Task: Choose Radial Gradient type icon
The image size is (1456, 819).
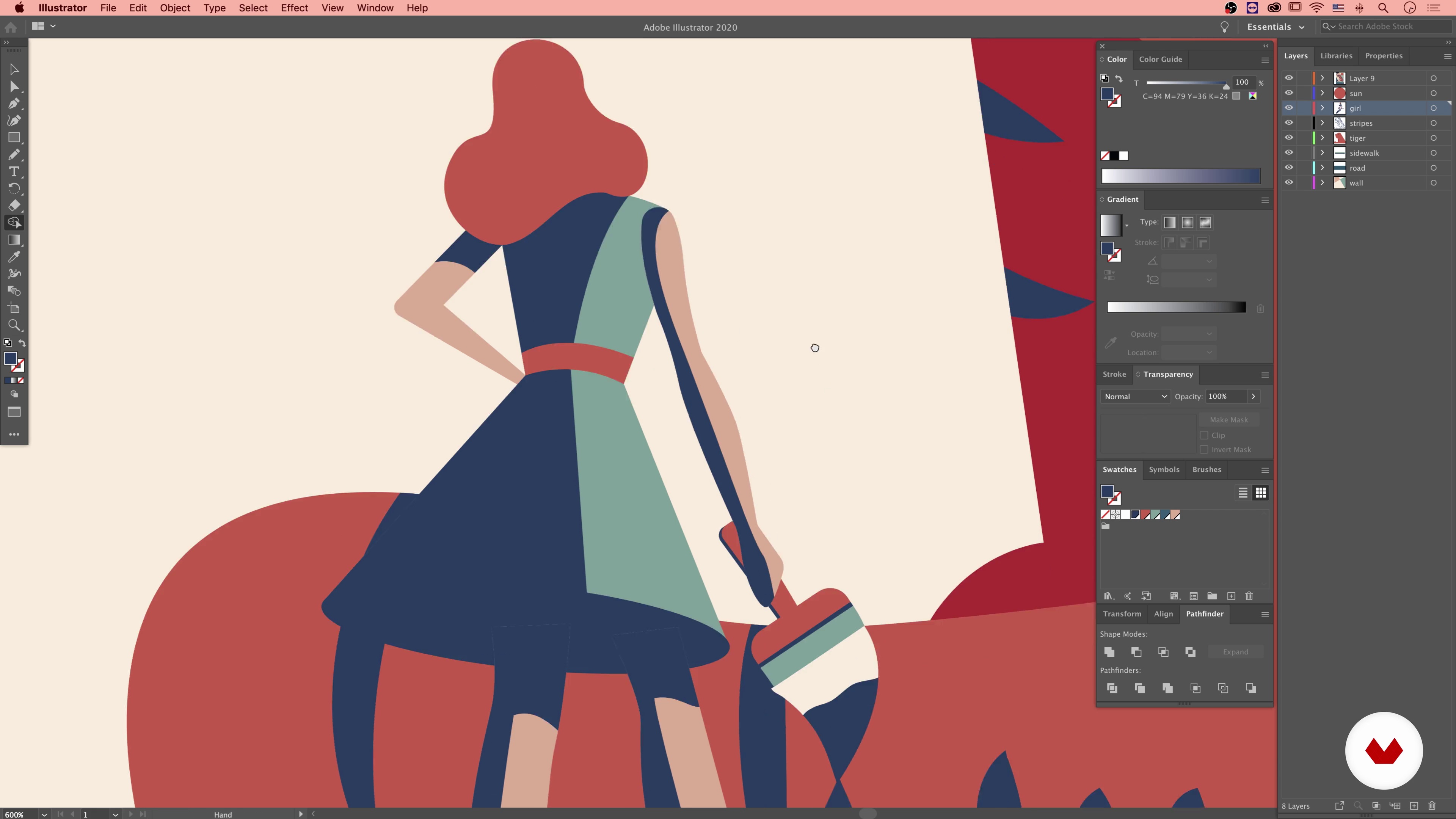Action: click(1188, 223)
